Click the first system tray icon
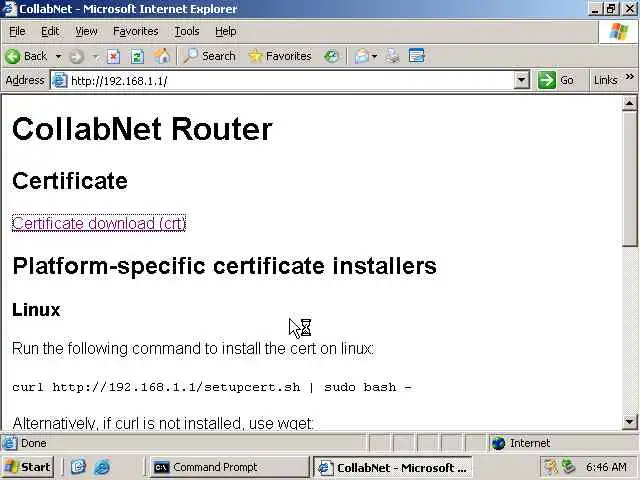640x480 pixels. pyautogui.click(x=551, y=467)
